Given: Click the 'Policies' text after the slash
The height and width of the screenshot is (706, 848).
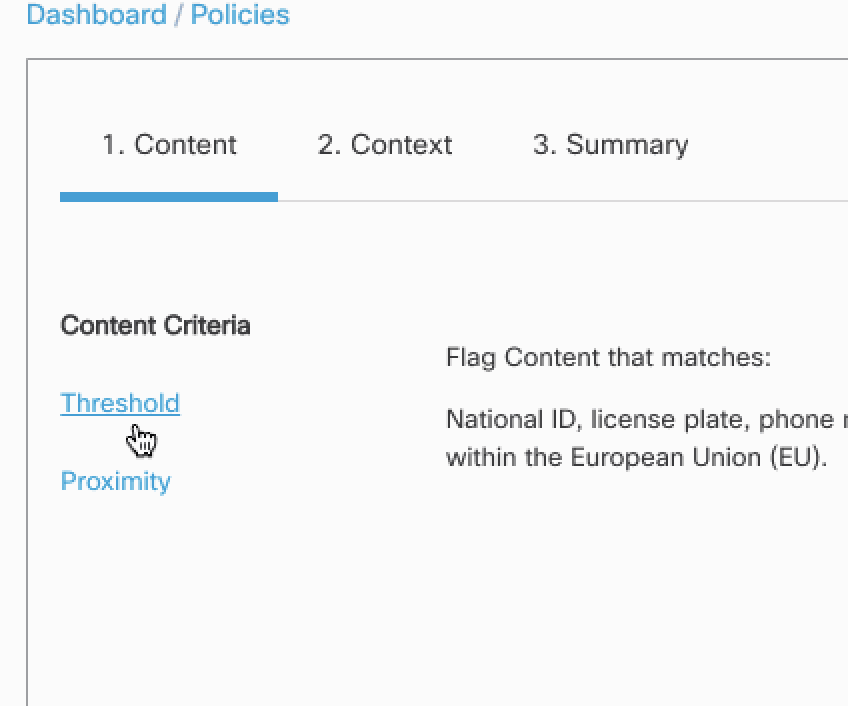Looking at the screenshot, I should tap(240, 15).
